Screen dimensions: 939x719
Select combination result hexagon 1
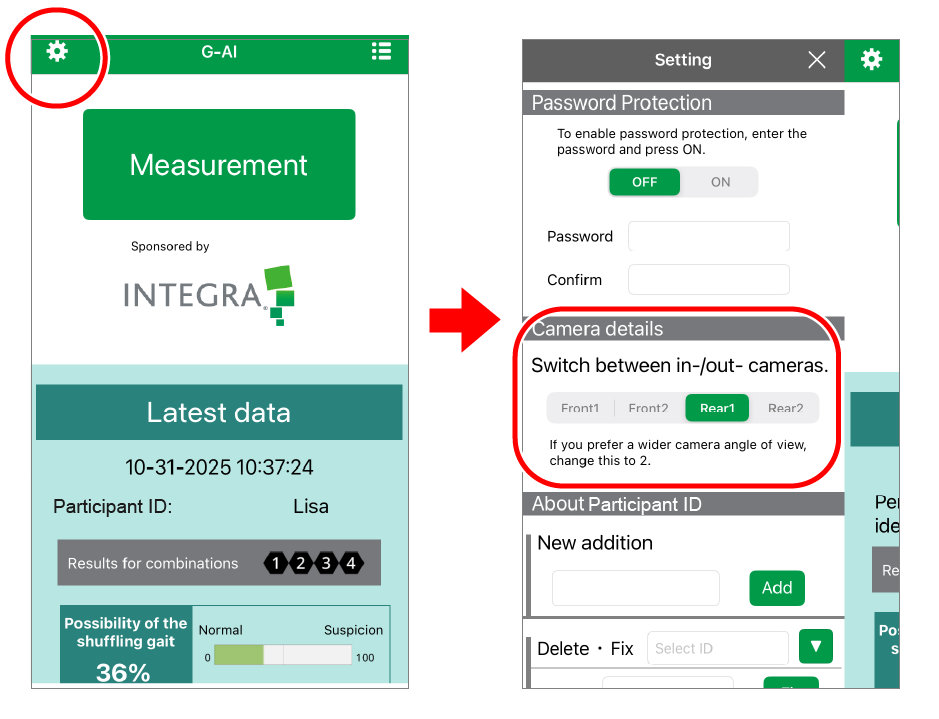pos(276,563)
